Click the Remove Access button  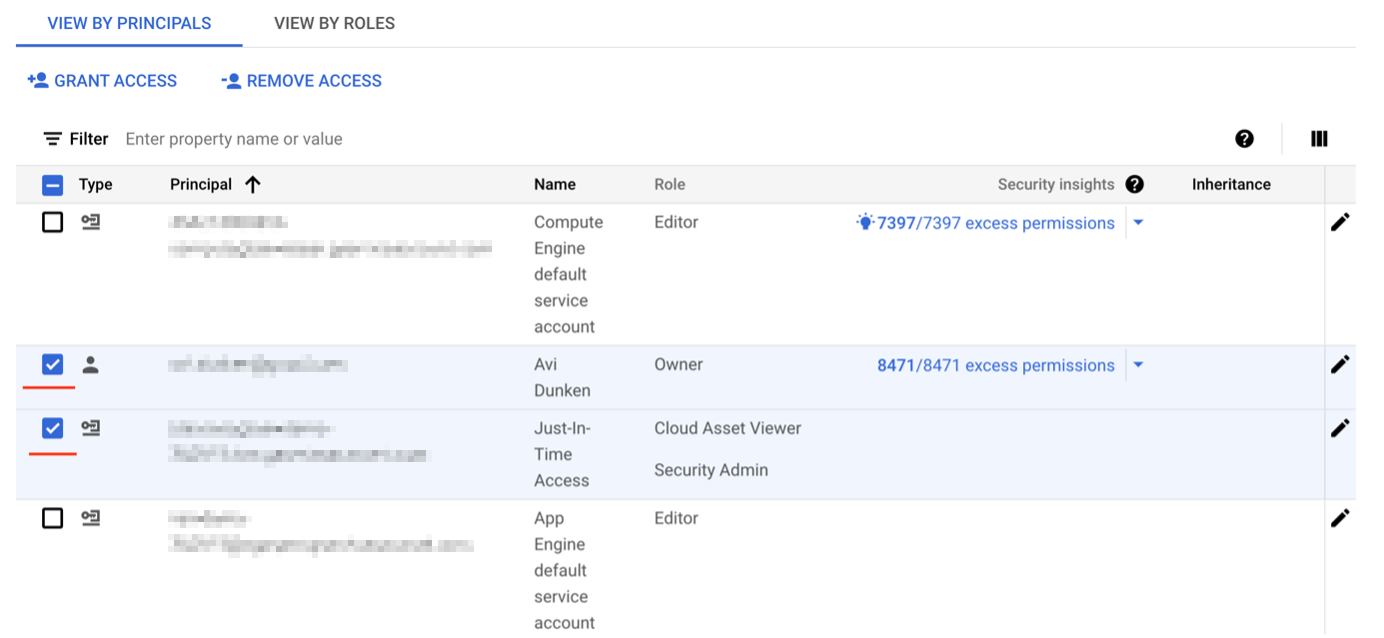tap(301, 81)
